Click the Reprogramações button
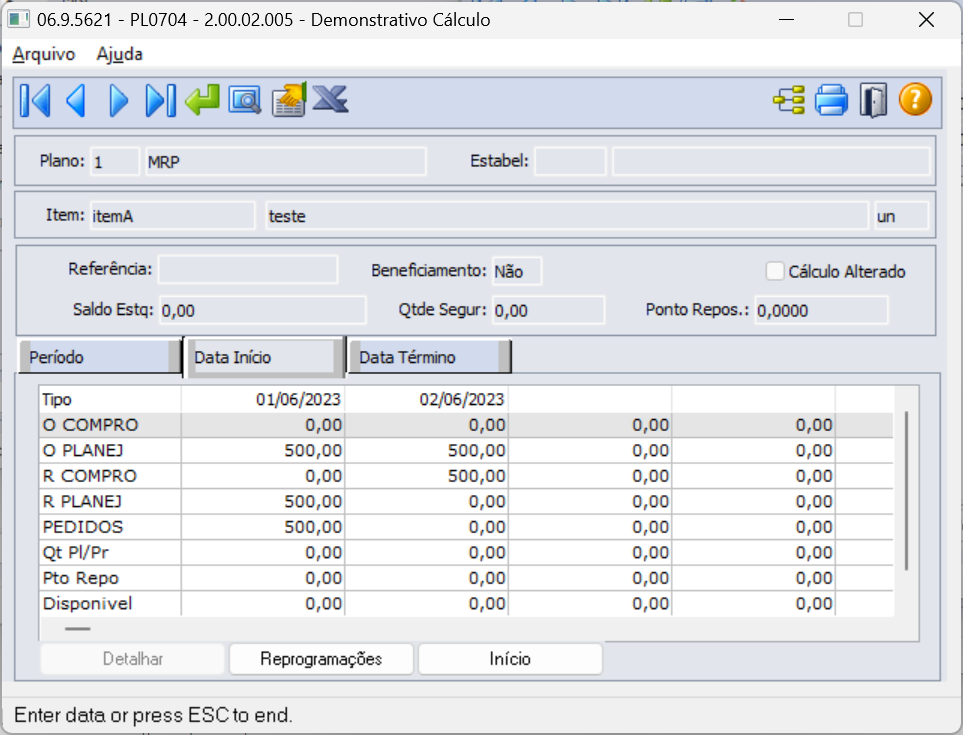The image size is (963, 735). click(321, 658)
